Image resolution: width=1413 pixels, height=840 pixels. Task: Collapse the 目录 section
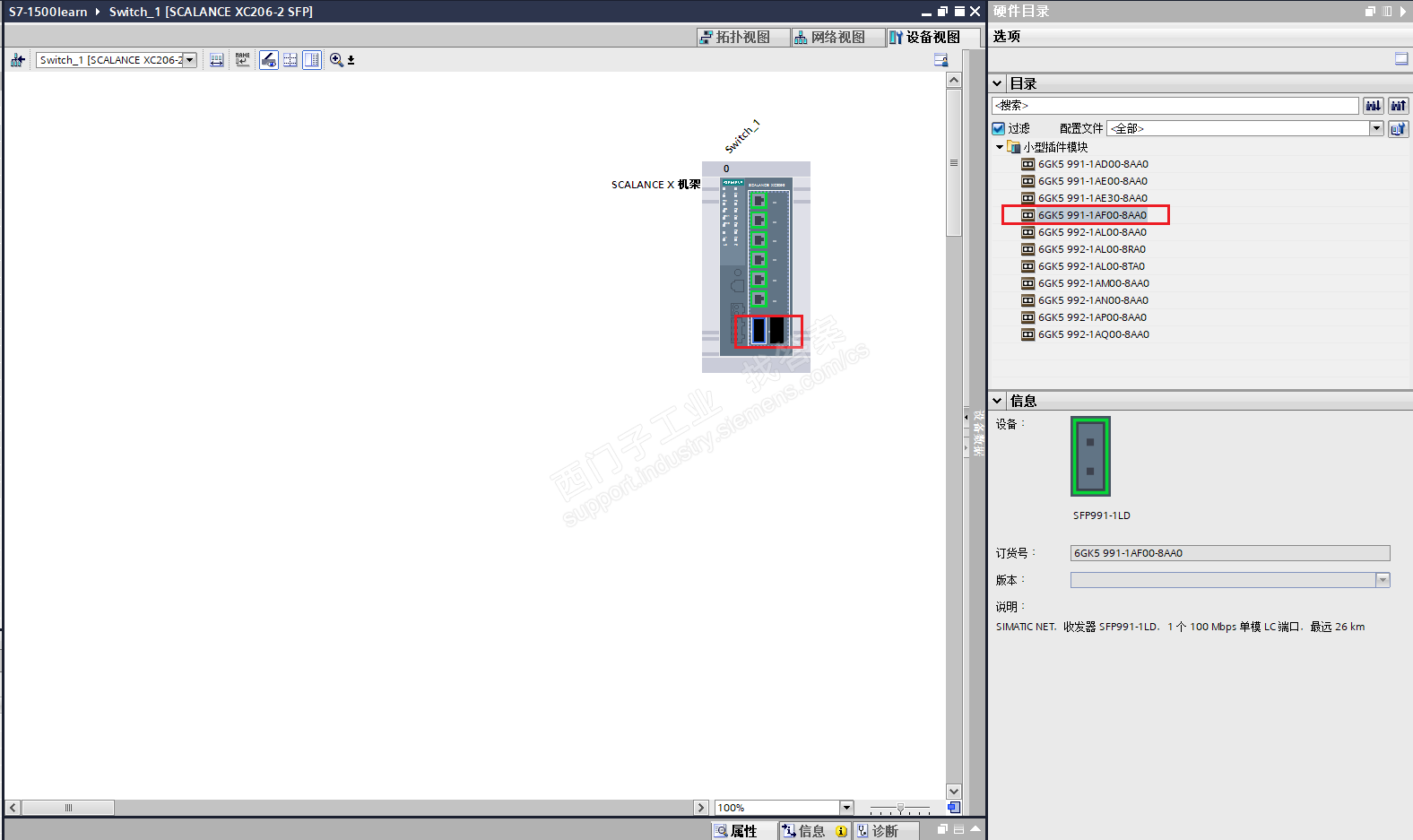click(x=997, y=83)
